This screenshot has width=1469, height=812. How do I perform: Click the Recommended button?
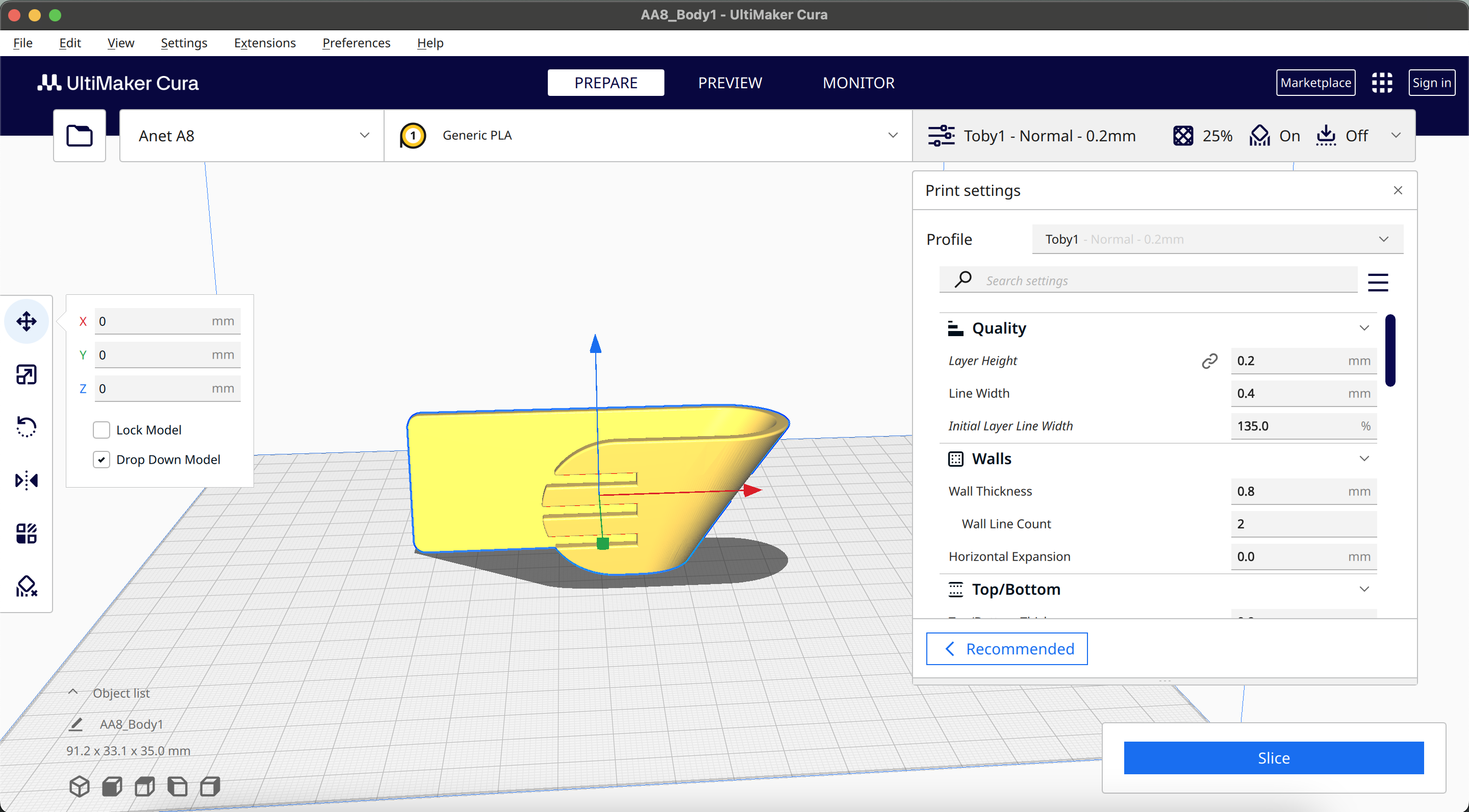tap(1006, 649)
